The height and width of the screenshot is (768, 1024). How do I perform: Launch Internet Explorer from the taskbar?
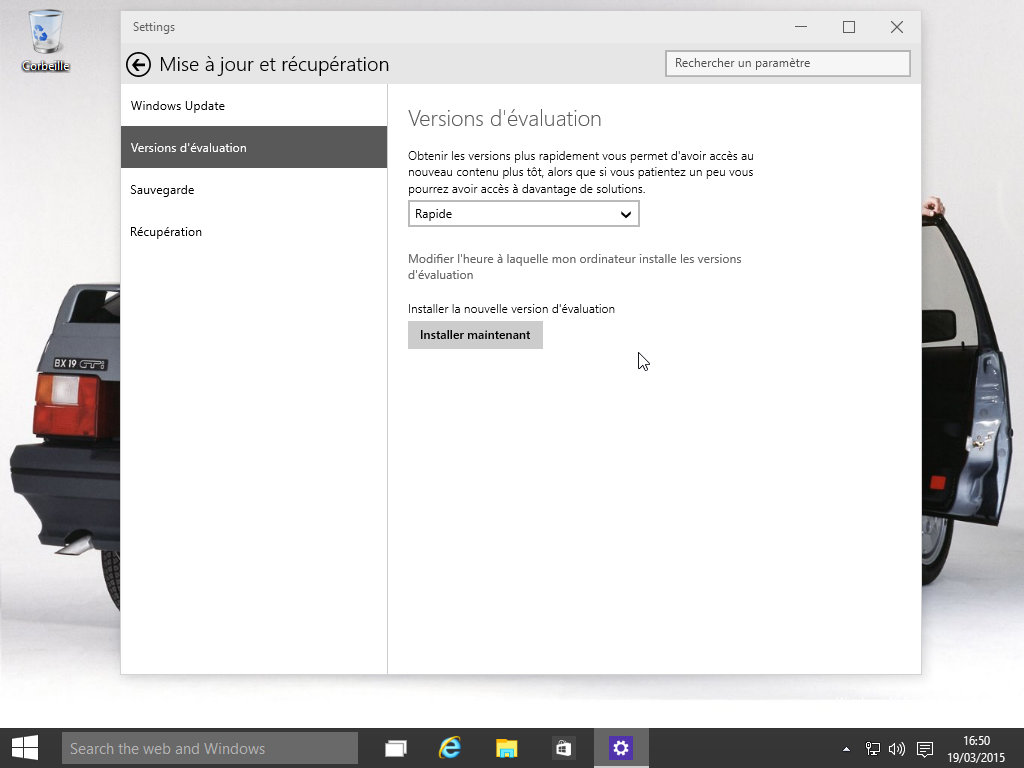pos(450,747)
